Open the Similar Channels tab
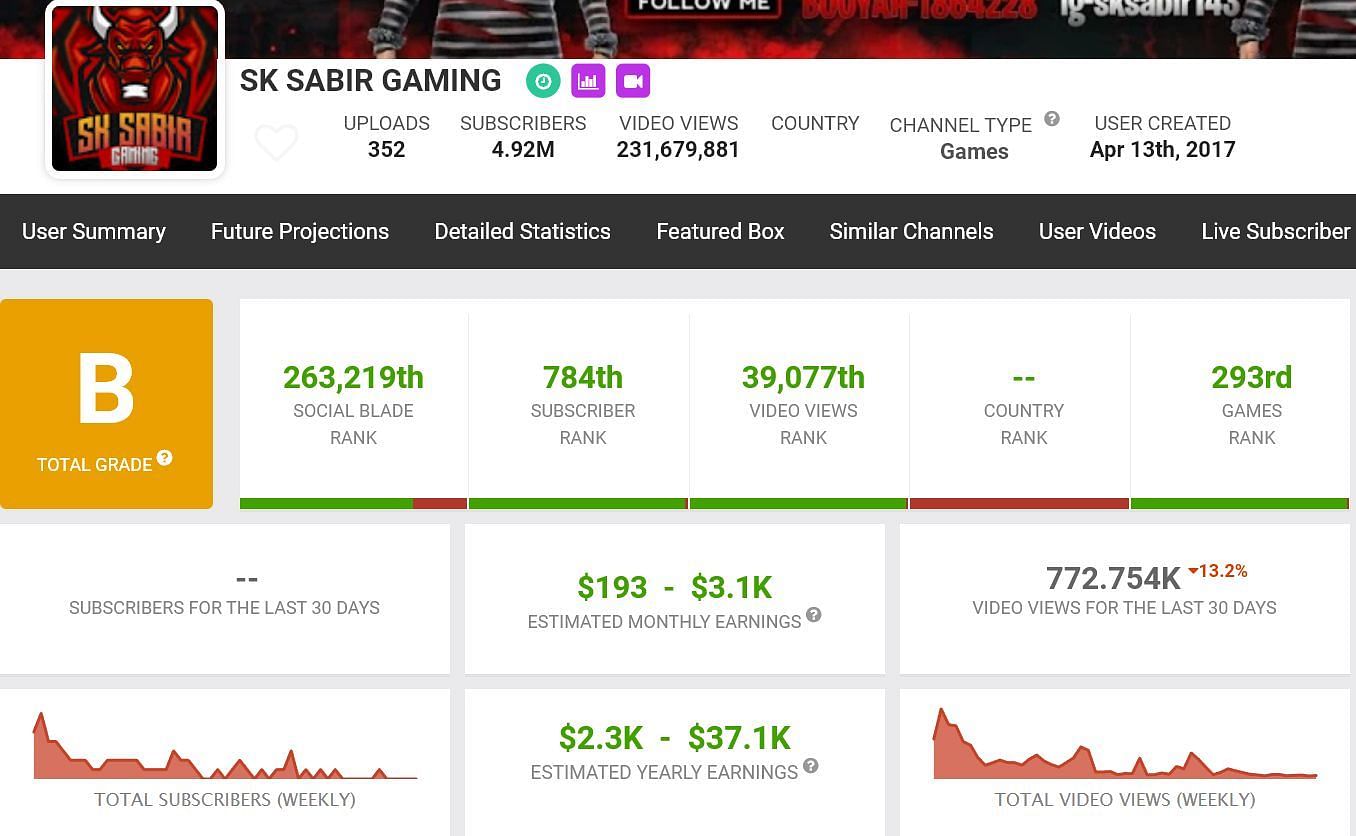1356x836 pixels. [911, 231]
